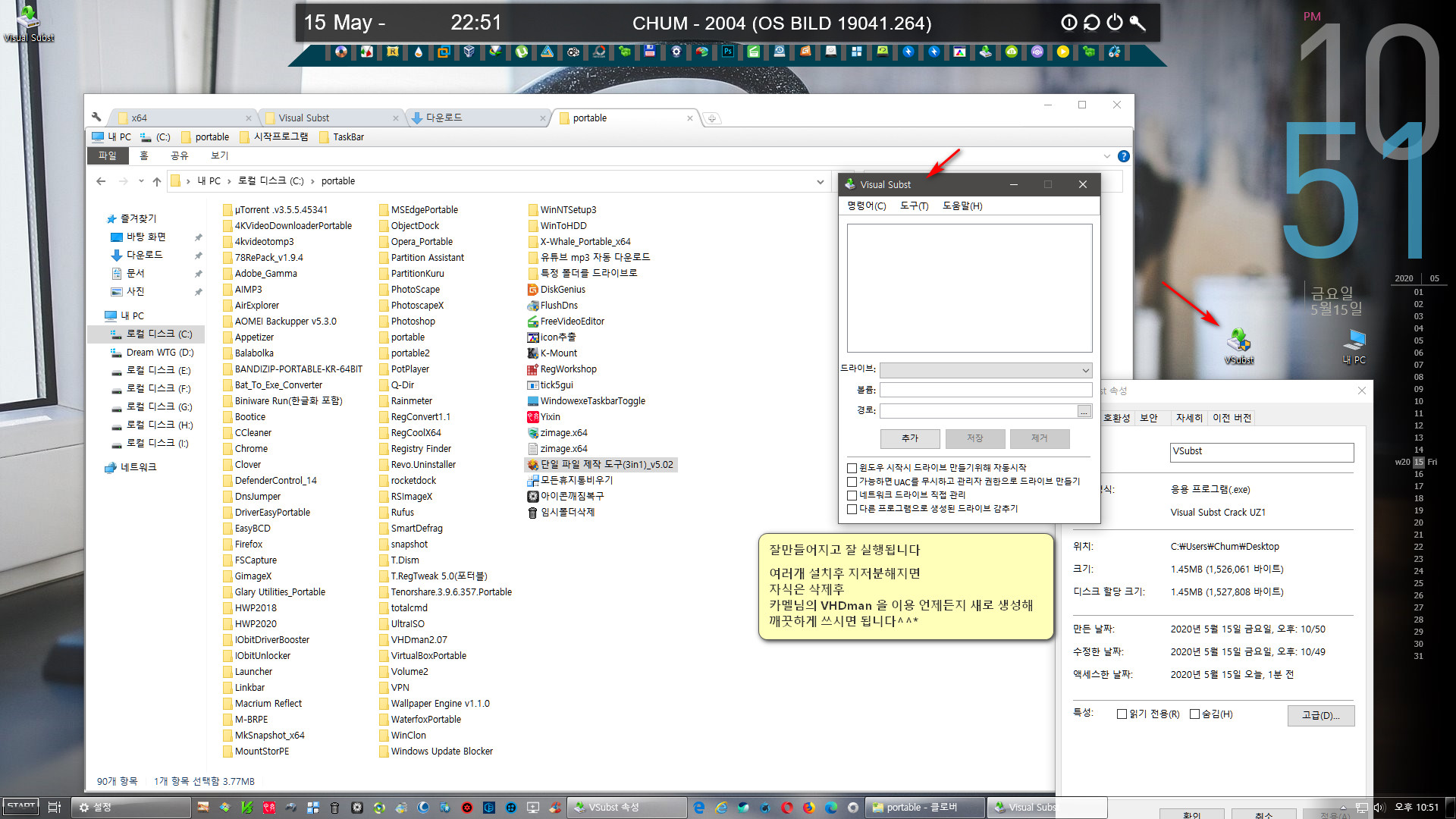1456x819 pixels.
Task: Click the wrench icon in top bar
Action: tap(1137, 23)
